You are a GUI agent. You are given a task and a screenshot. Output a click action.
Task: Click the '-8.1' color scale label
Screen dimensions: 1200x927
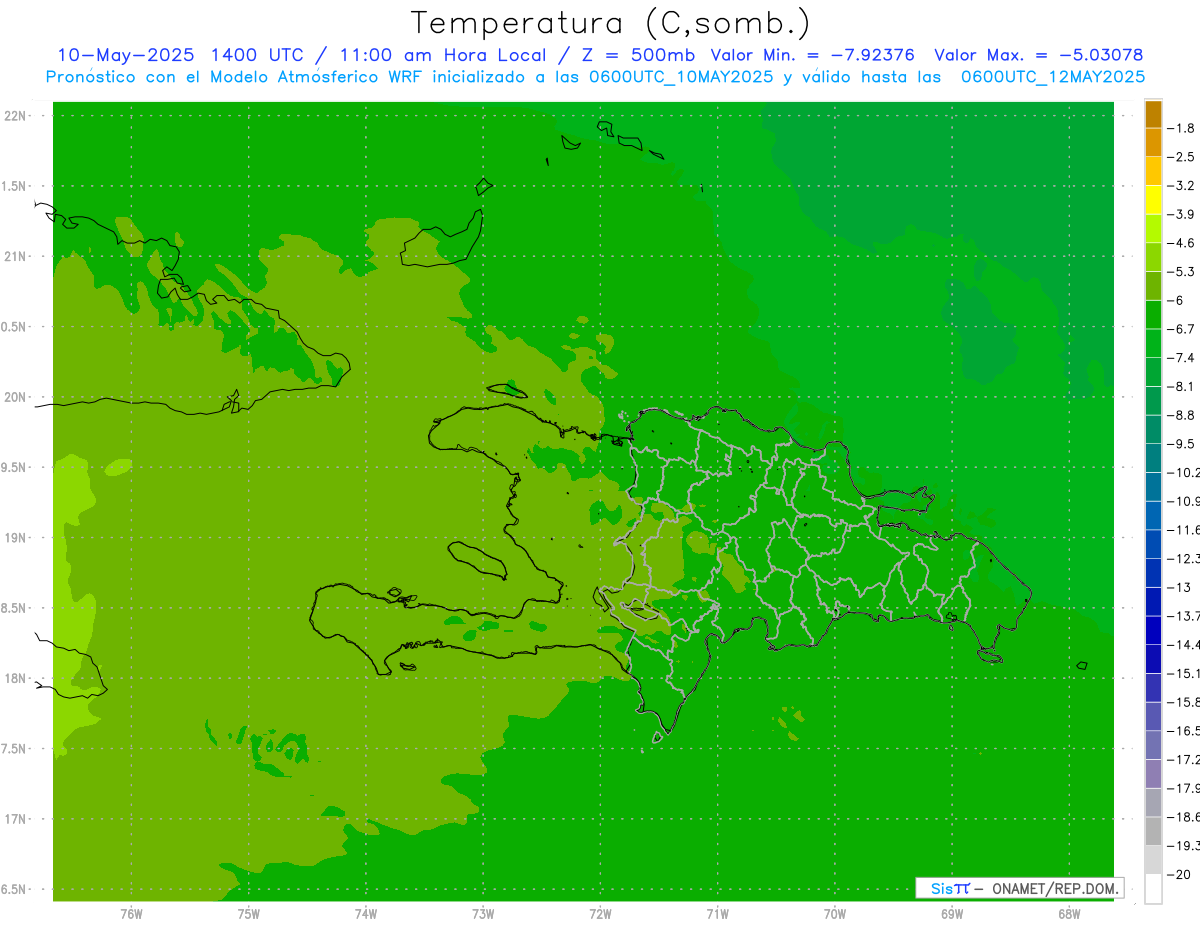tap(1181, 386)
